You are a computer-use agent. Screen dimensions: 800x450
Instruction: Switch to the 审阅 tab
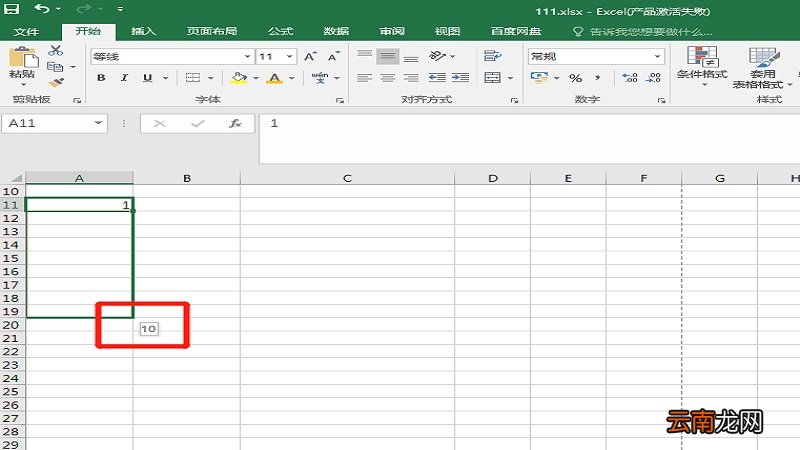(392, 31)
